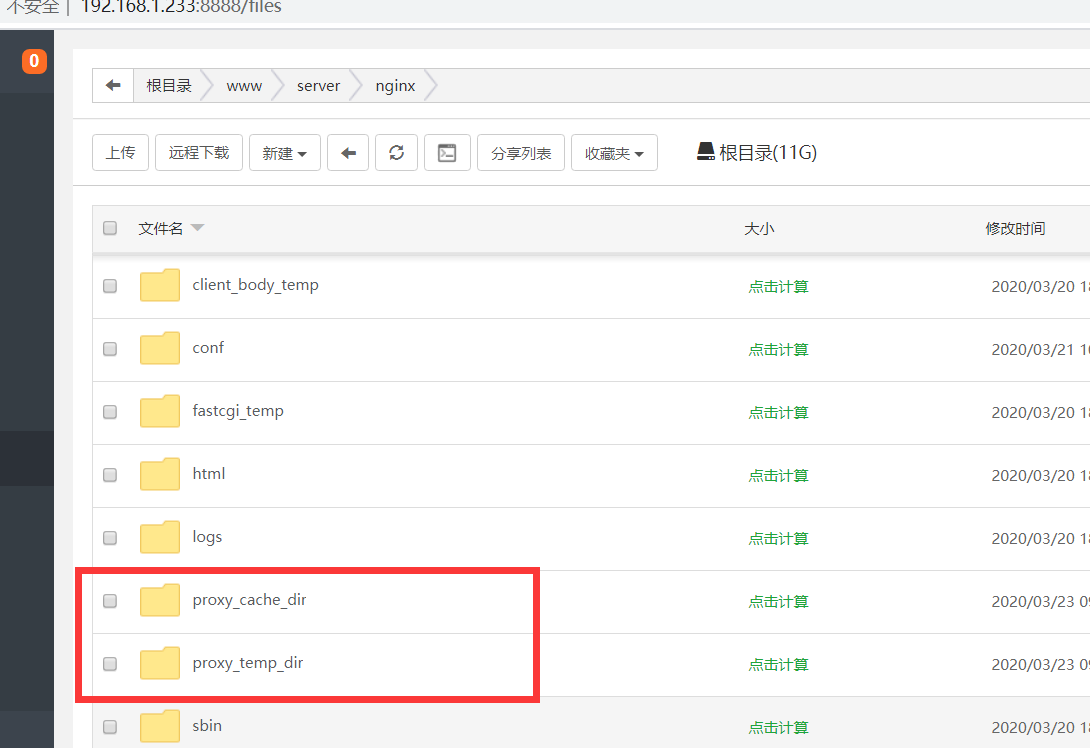The image size is (1090, 748).
Task: Sort by 文件名 column arrow
Action: click(x=197, y=228)
